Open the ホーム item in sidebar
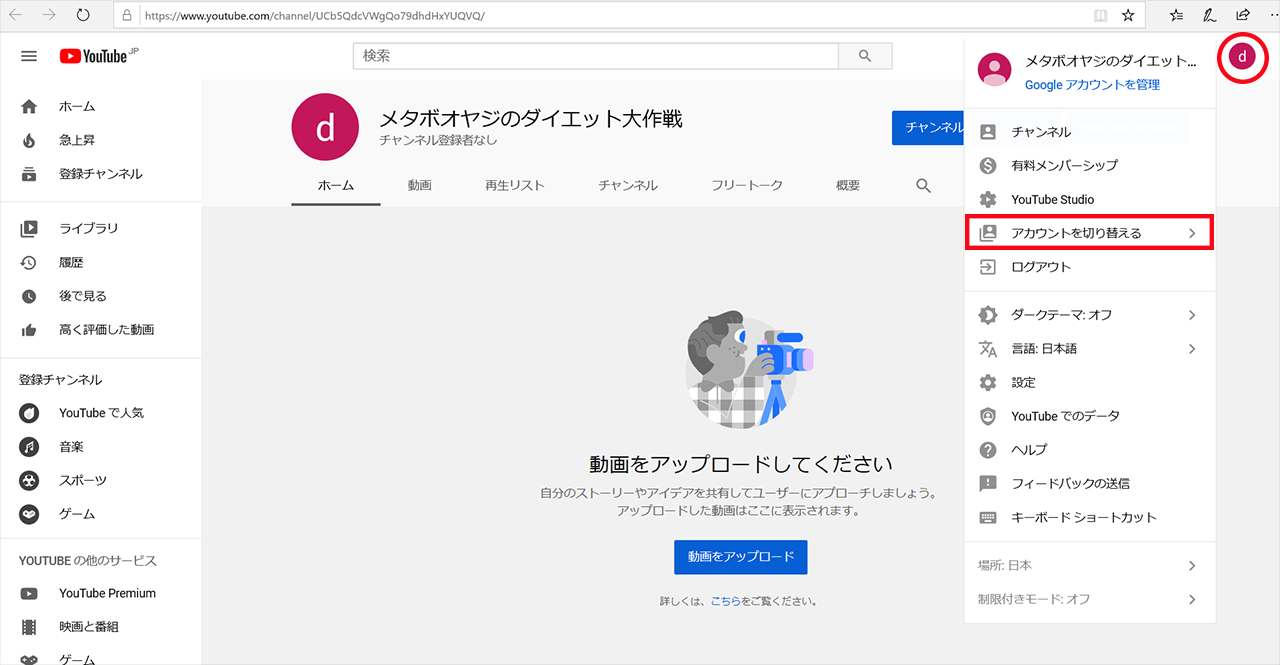 pyautogui.click(x=100, y=106)
